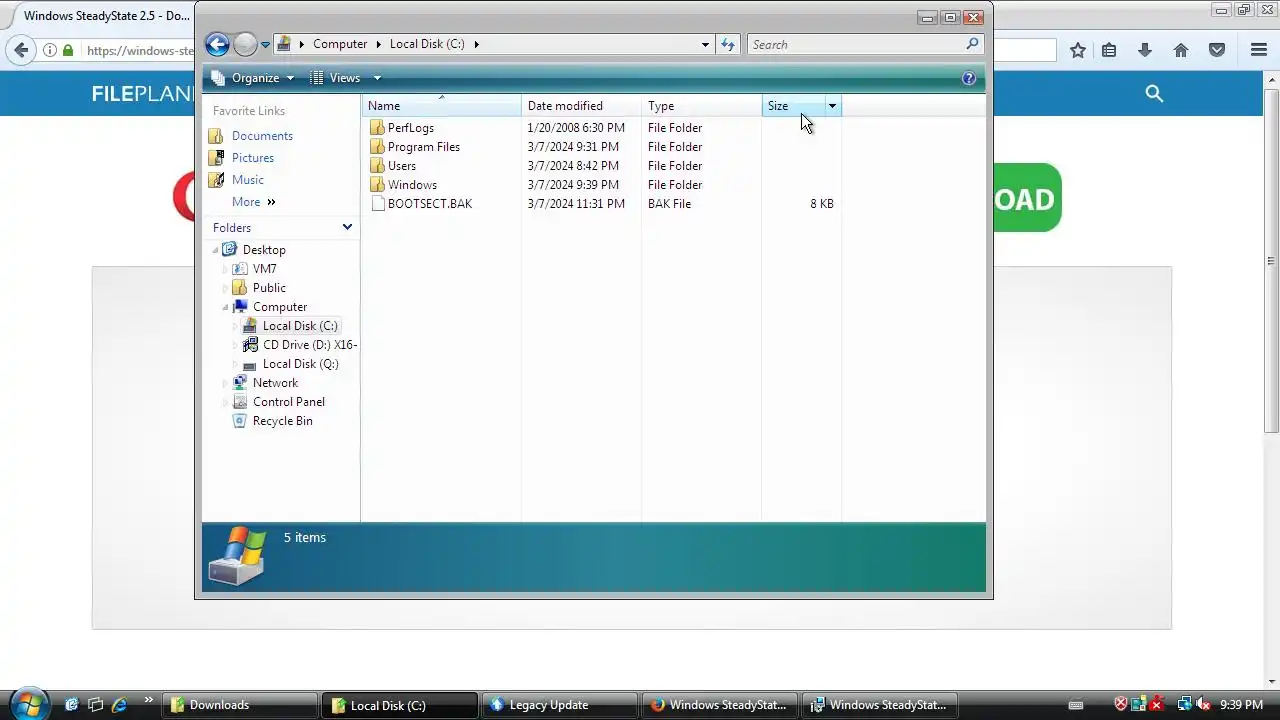
Task: Collapse the Computer tree node arrow
Action: click(x=225, y=308)
